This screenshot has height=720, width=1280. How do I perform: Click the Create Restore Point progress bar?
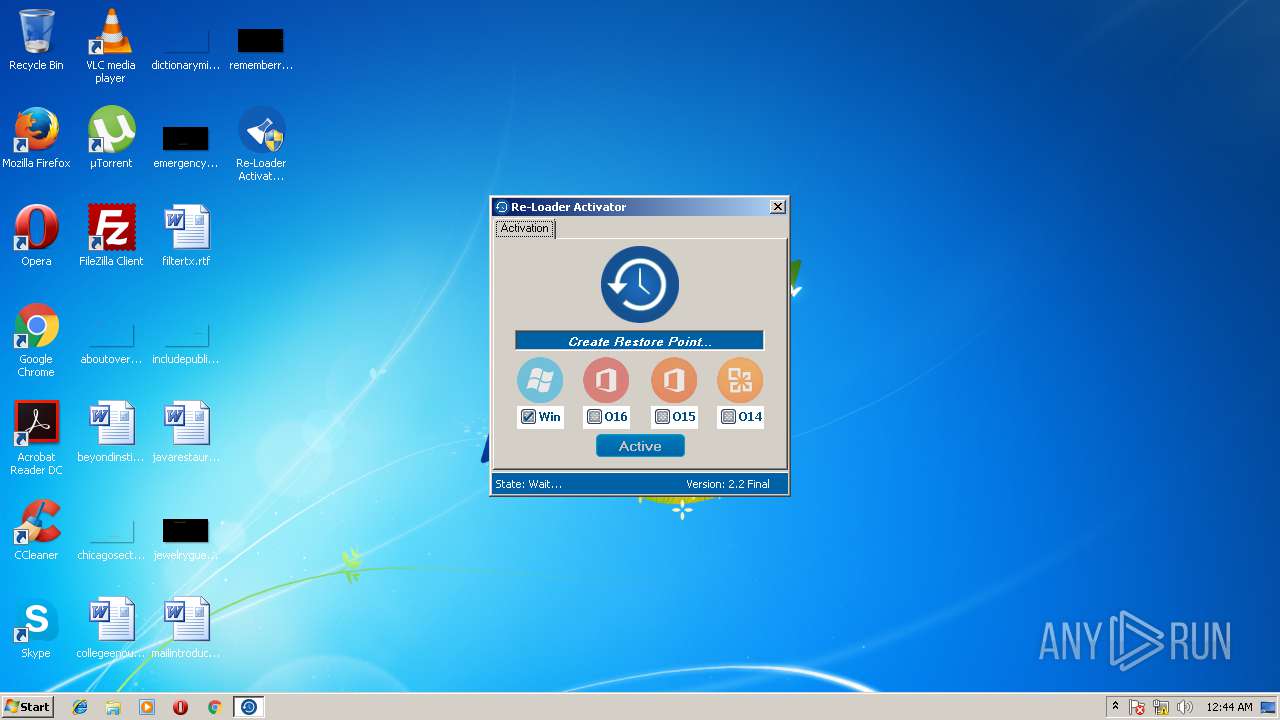coord(639,341)
